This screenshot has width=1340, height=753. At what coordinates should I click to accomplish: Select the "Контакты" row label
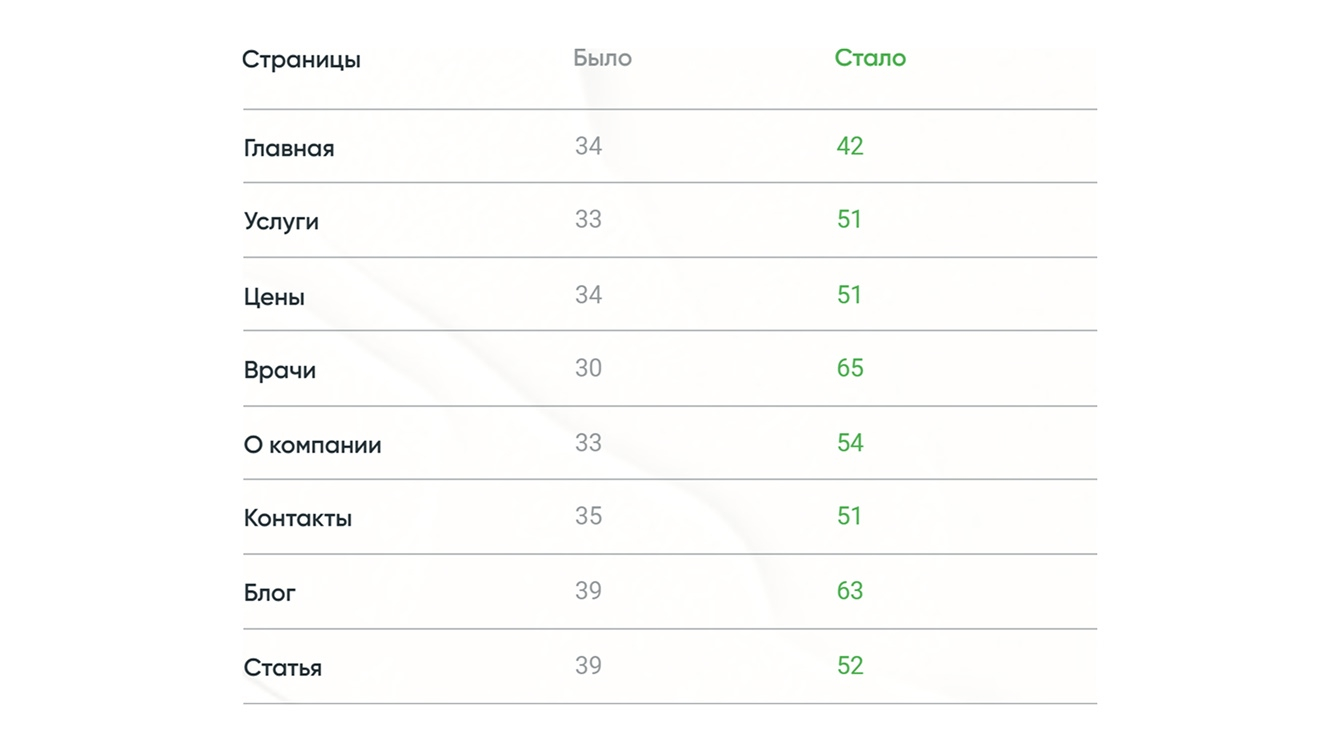pyautogui.click(x=298, y=518)
